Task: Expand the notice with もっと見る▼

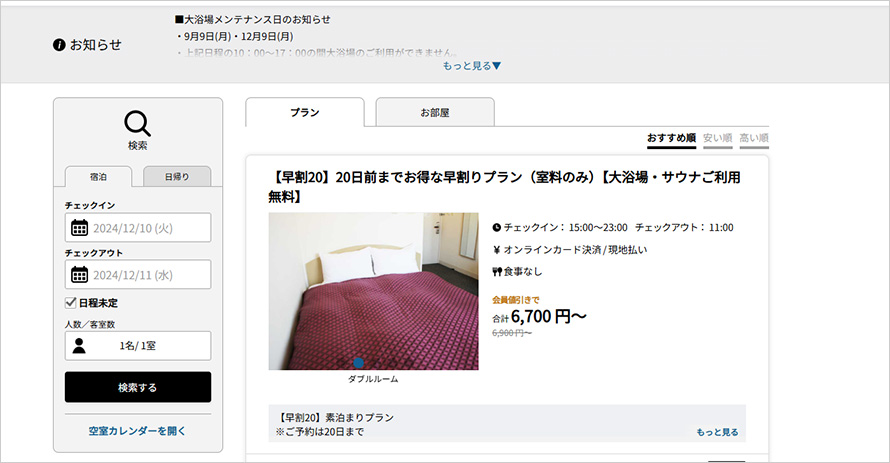Action: pyautogui.click(x=472, y=66)
